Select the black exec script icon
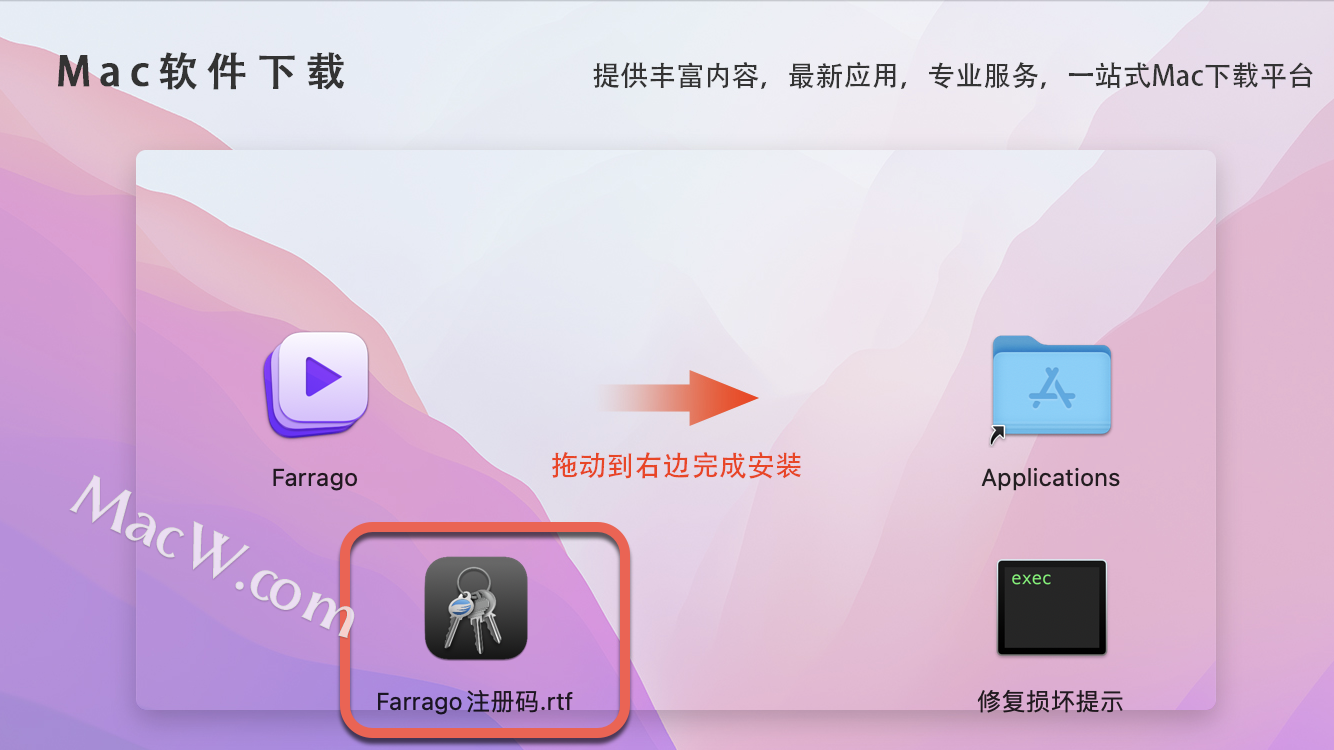The image size is (1334, 750). click(1052, 607)
